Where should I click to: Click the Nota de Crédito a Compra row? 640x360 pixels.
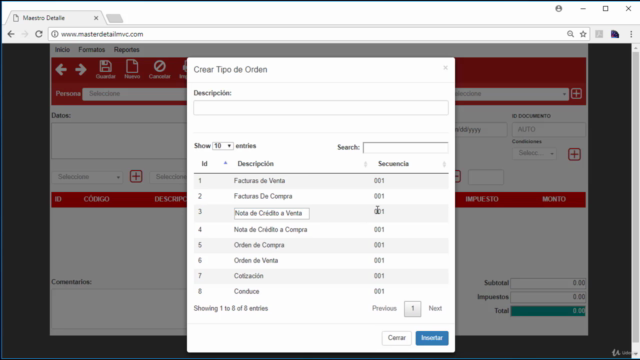(321, 230)
